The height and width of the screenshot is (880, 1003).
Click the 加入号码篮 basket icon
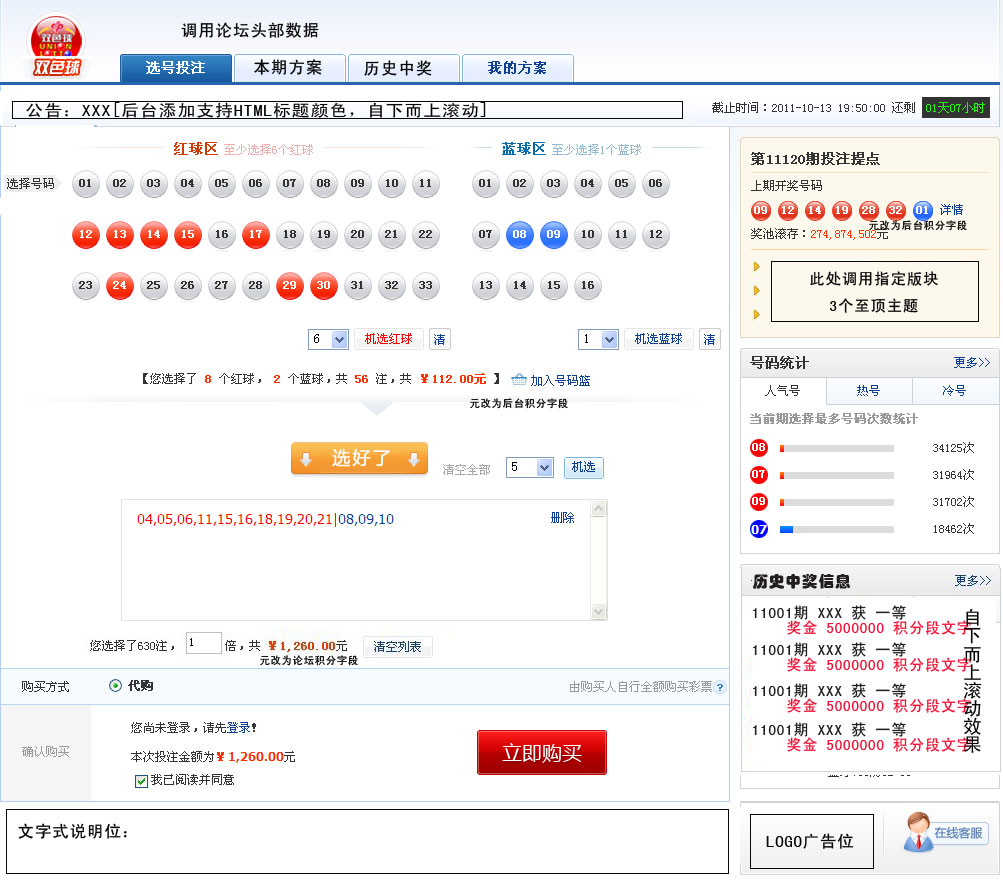click(x=519, y=380)
